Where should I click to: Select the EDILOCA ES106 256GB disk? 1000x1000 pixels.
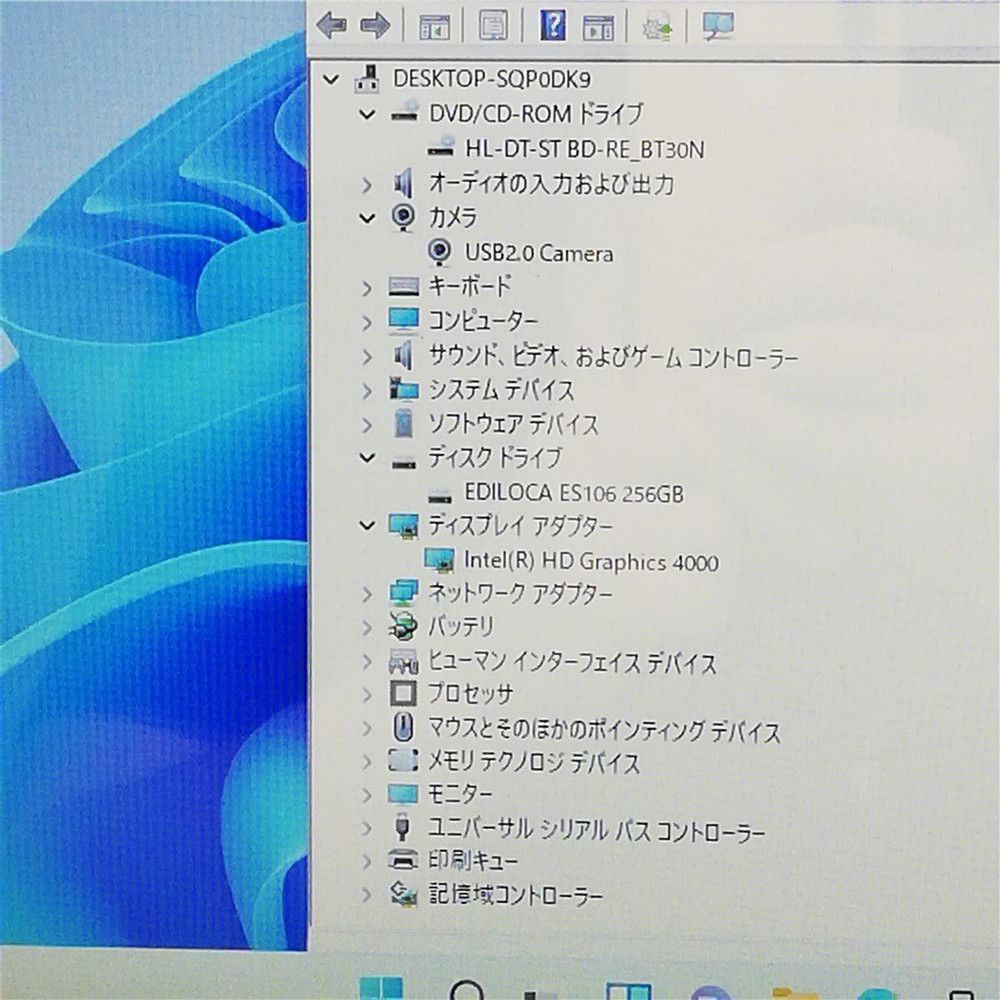(x=573, y=493)
